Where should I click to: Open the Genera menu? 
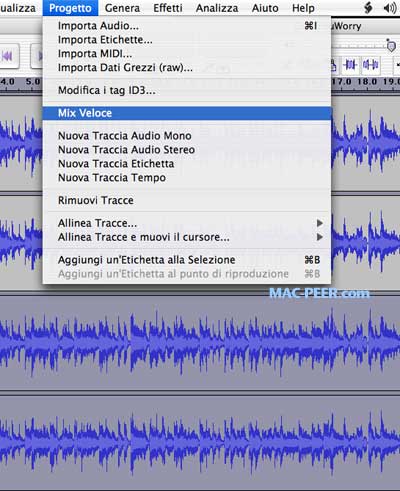tap(122, 8)
